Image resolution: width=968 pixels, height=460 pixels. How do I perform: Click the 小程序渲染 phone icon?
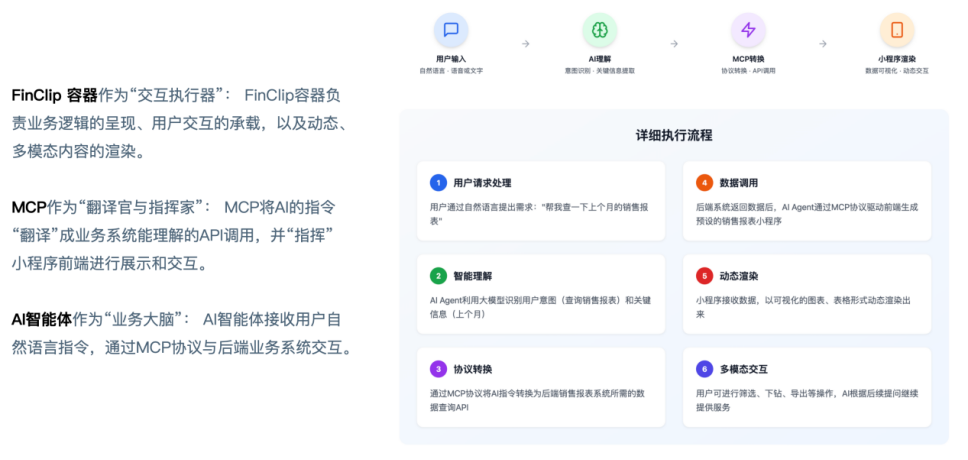click(897, 30)
